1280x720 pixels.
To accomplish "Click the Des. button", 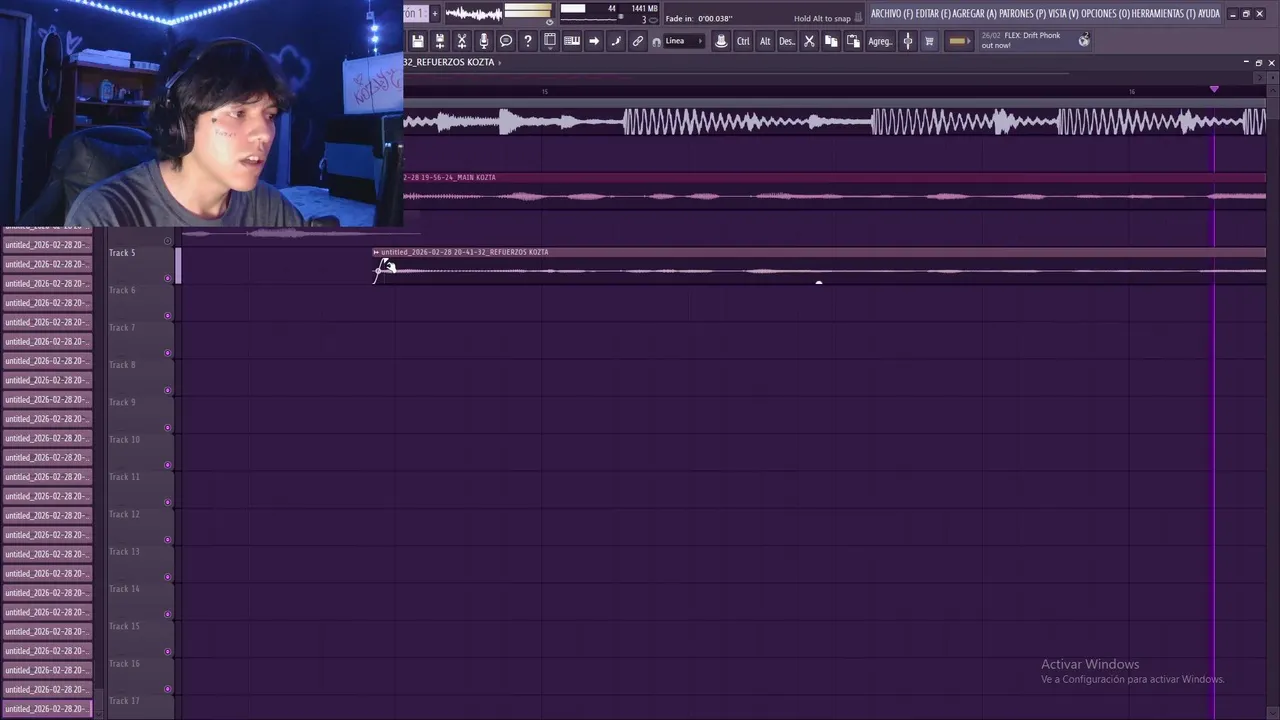I will coord(787,41).
